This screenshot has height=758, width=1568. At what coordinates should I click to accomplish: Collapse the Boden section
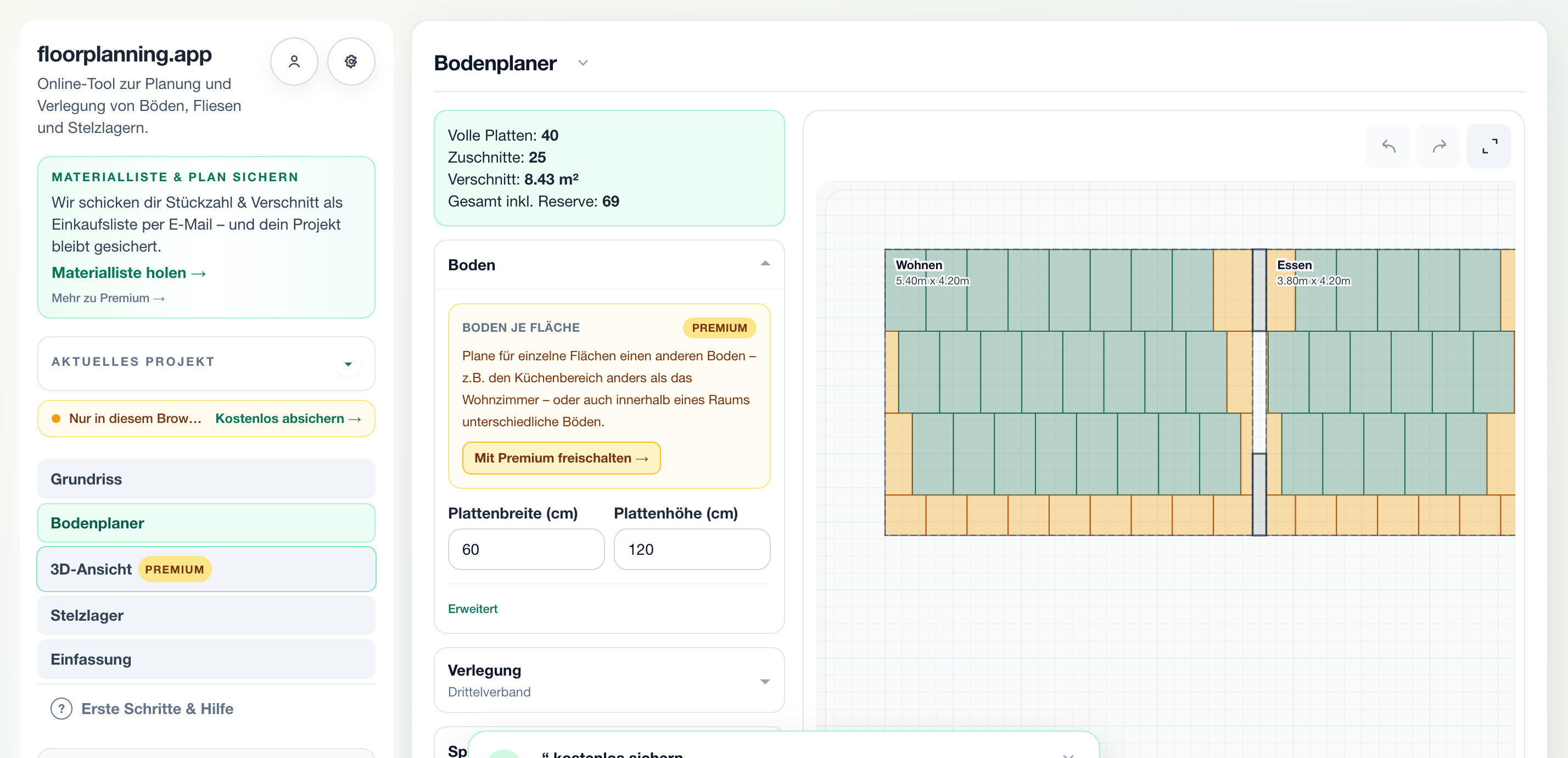tap(765, 264)
